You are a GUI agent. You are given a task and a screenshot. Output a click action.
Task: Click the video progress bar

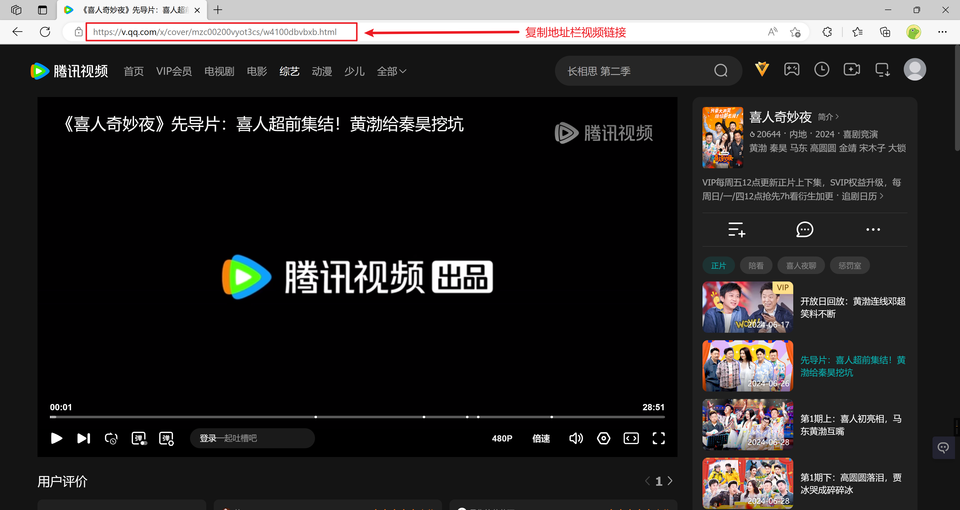pos(358,417)
